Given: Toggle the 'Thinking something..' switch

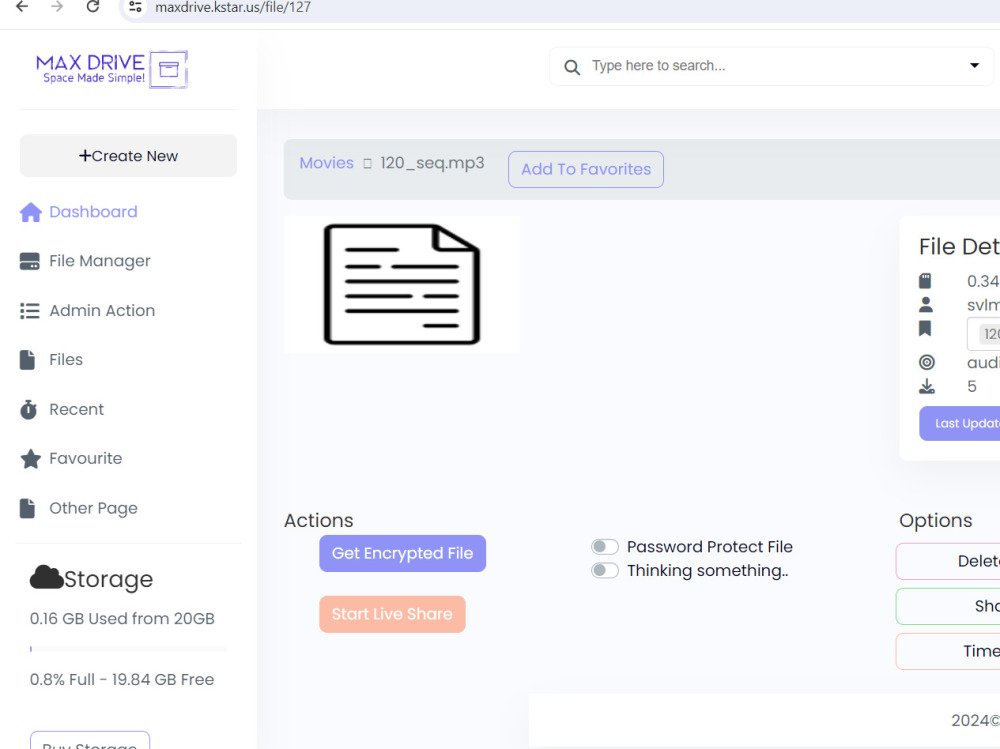Looking at the screenshot, I should coord(605,570).
